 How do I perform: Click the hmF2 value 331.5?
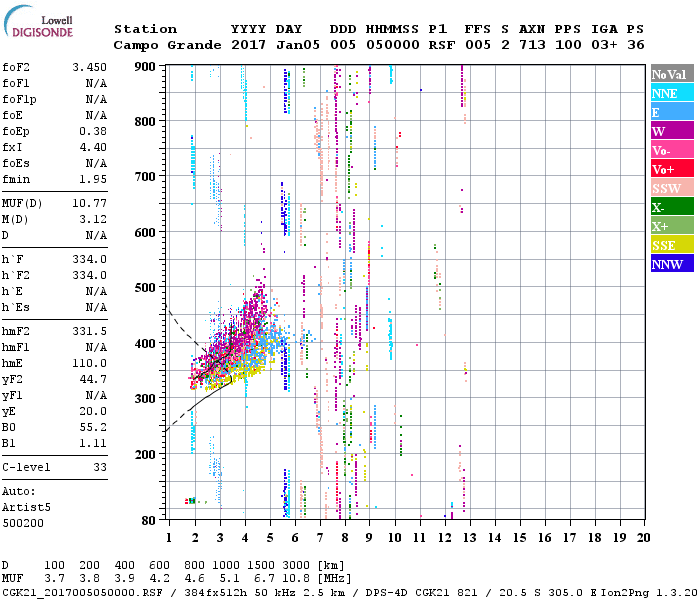tap(90, 331)
